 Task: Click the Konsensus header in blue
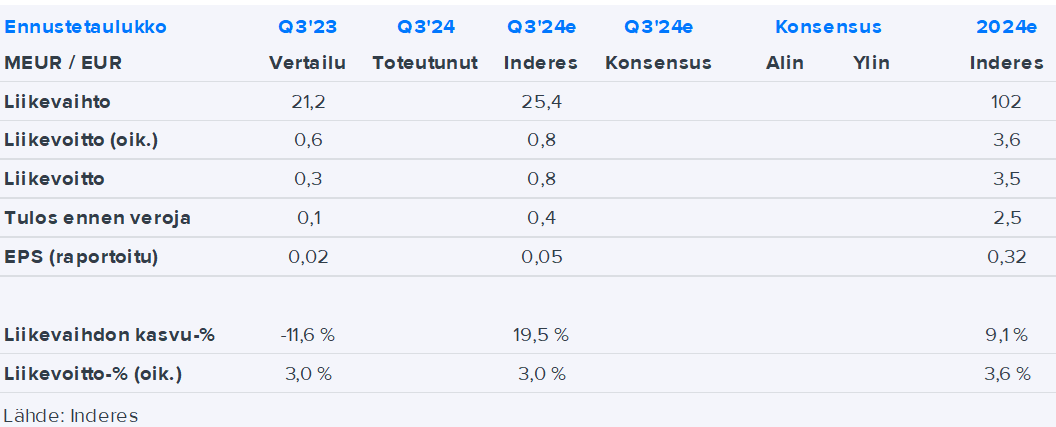[x=828, y=27]
